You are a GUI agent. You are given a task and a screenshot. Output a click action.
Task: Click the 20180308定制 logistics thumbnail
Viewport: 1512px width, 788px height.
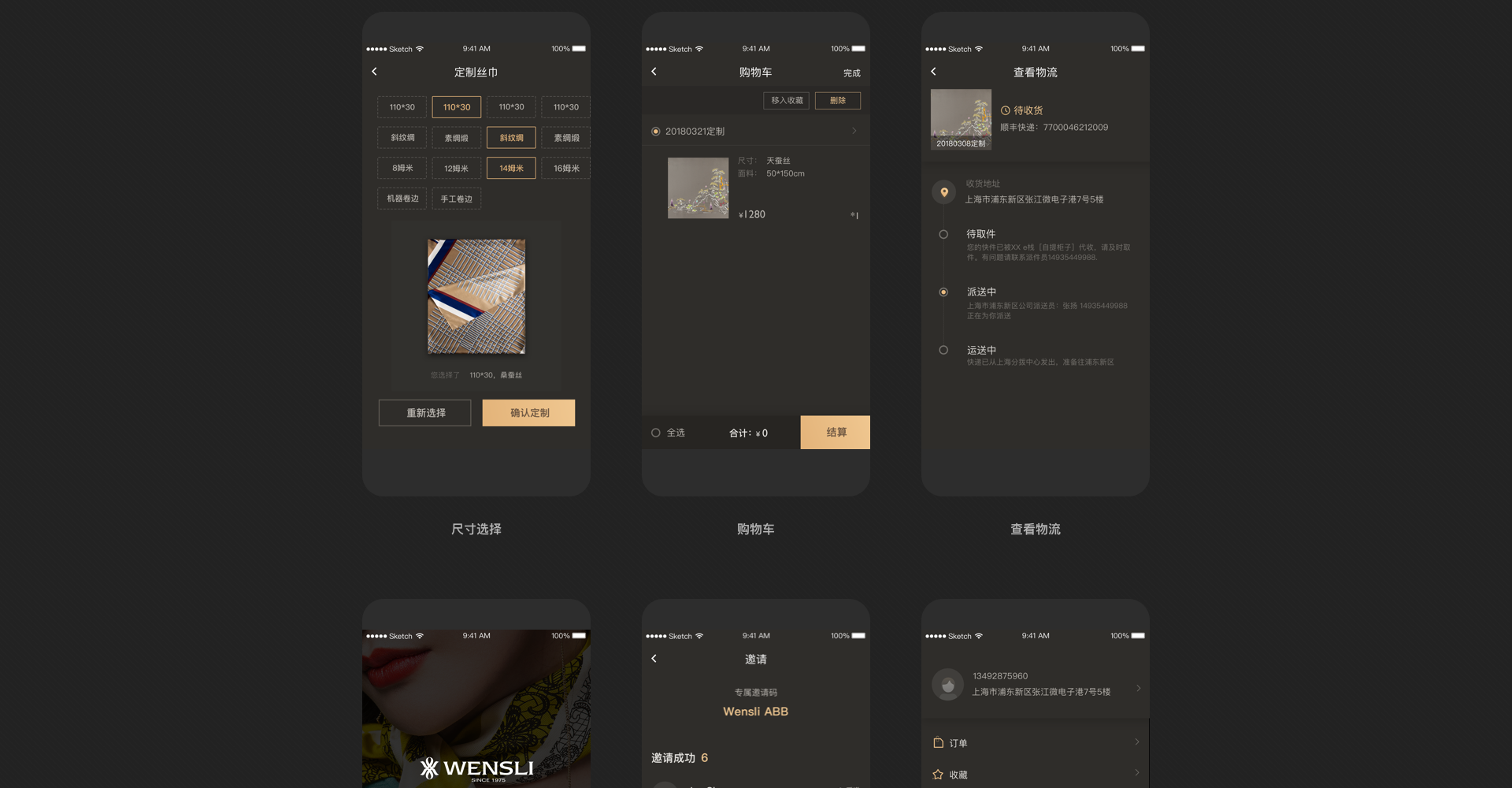click(961, 119)
